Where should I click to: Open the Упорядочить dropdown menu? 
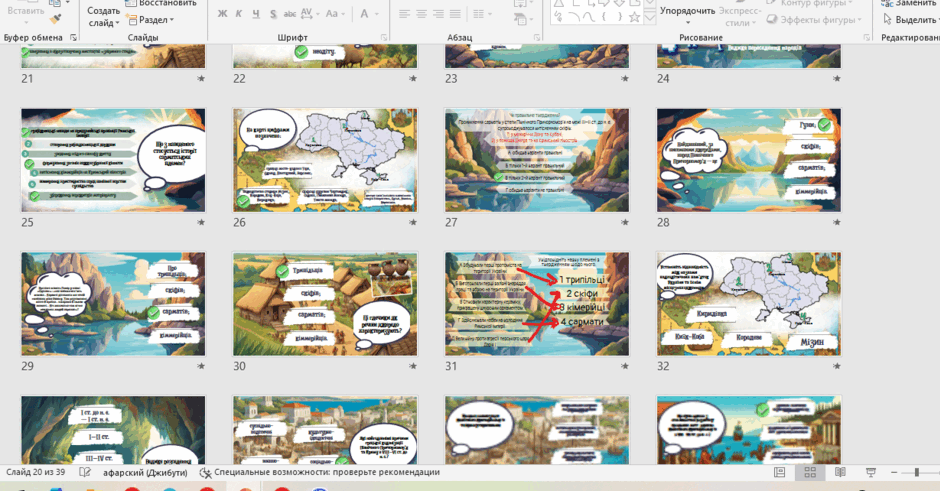coord(687,16)
